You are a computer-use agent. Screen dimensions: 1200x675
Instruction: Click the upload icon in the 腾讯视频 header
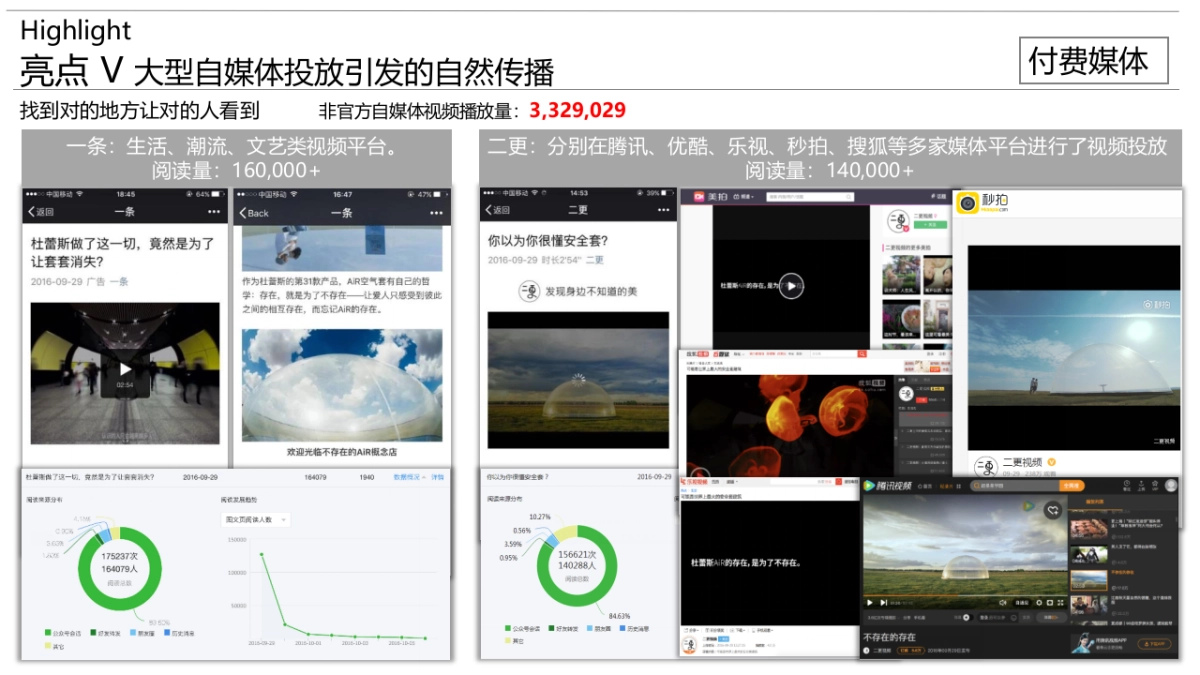click(1141, 487)
